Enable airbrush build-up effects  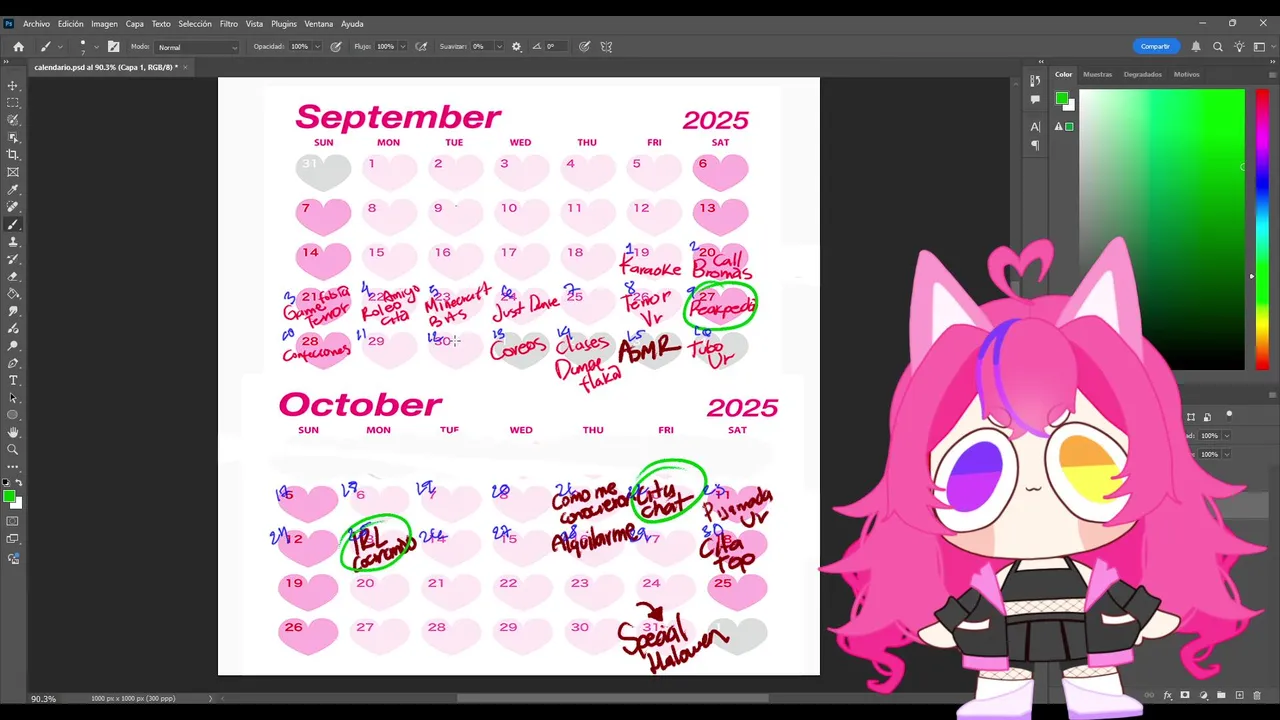[x=421, y=46]
